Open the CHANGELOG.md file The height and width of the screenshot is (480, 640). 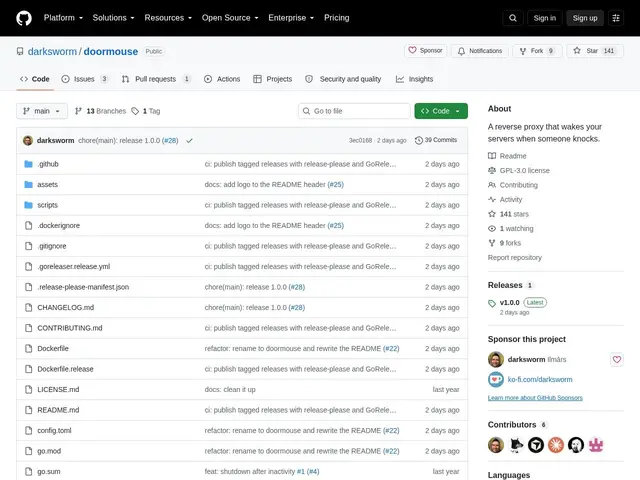[x=66, y=307]
